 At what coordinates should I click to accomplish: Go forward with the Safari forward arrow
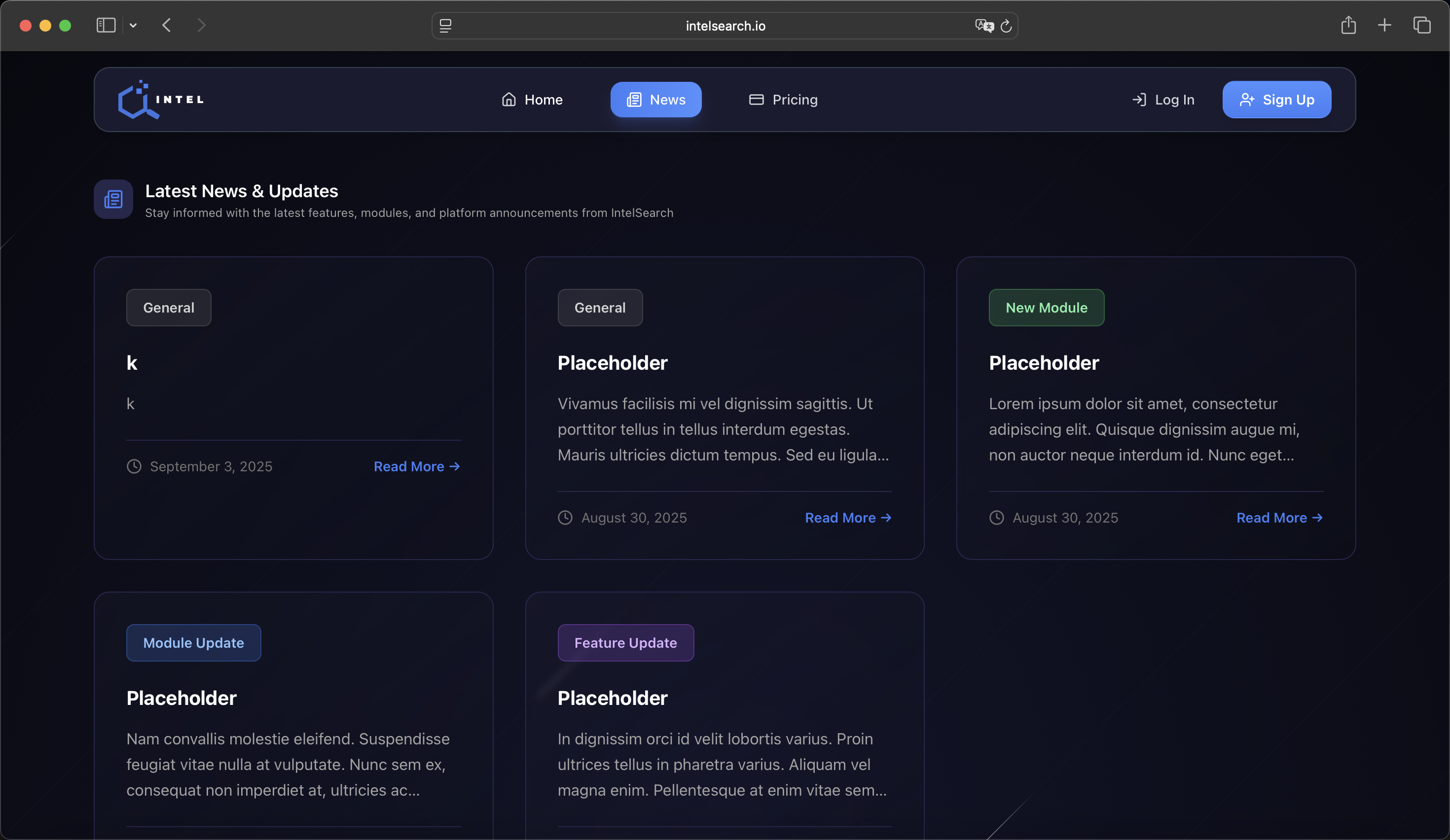pyautogui.click(x=201, y=25)
